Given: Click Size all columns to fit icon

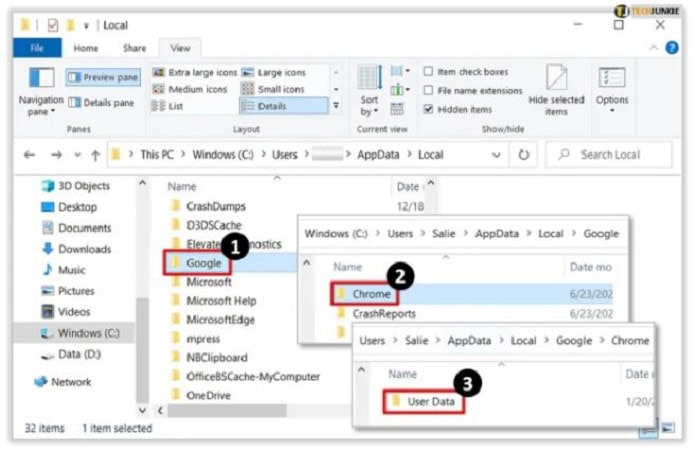Looking at the screenshot, I should pos(397,109).
